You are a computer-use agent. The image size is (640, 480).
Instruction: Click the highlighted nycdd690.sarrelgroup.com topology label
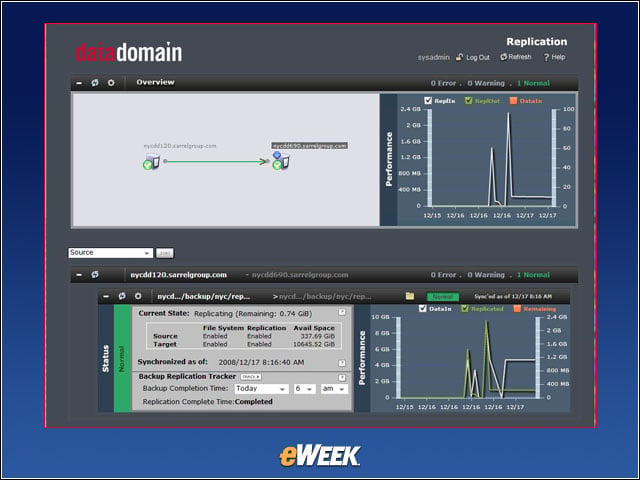pos(310,146)
